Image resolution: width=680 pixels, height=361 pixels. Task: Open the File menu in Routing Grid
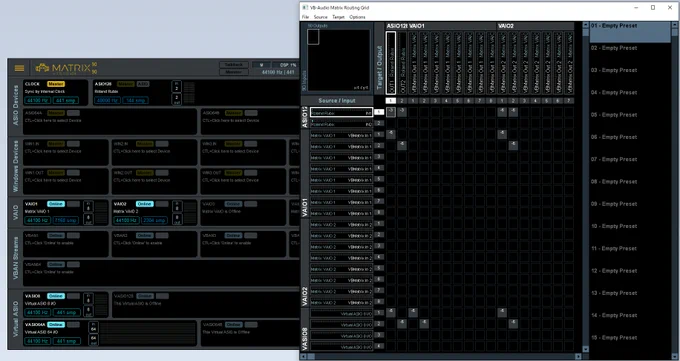(x=305, y=17)
